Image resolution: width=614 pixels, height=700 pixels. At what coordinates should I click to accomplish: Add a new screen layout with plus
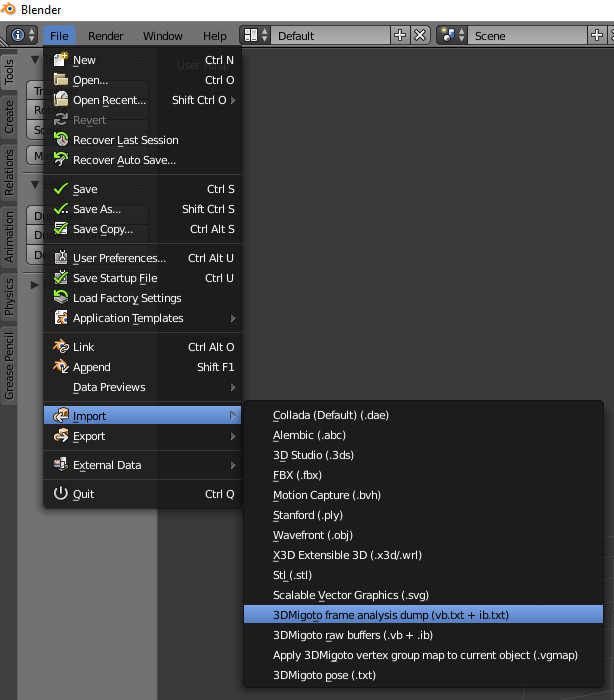click(x=400, y=35)
